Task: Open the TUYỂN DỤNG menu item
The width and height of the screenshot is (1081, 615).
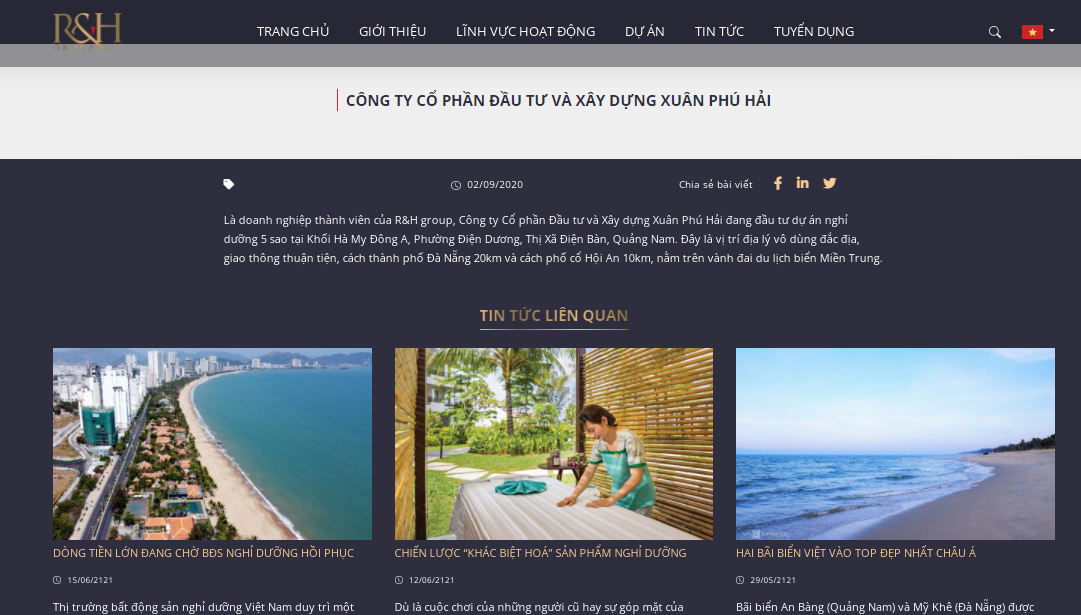Action: 814,32
